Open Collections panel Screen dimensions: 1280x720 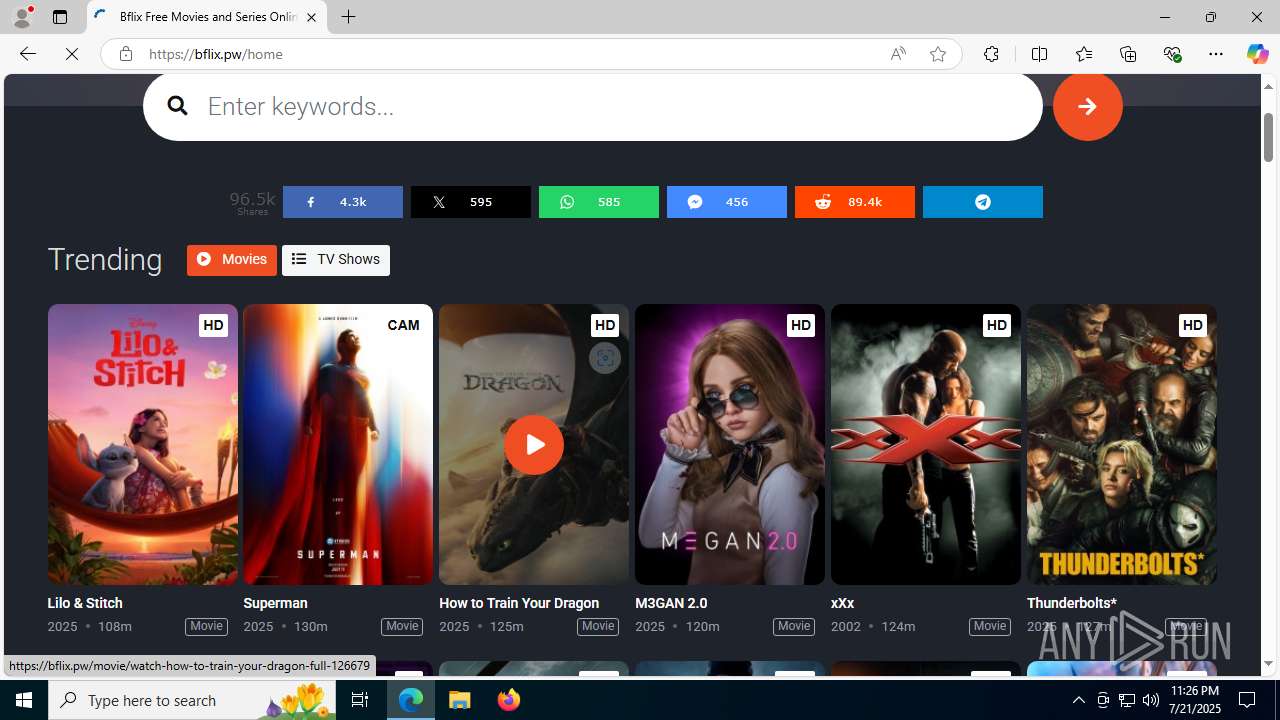(x=1128, y=54)
